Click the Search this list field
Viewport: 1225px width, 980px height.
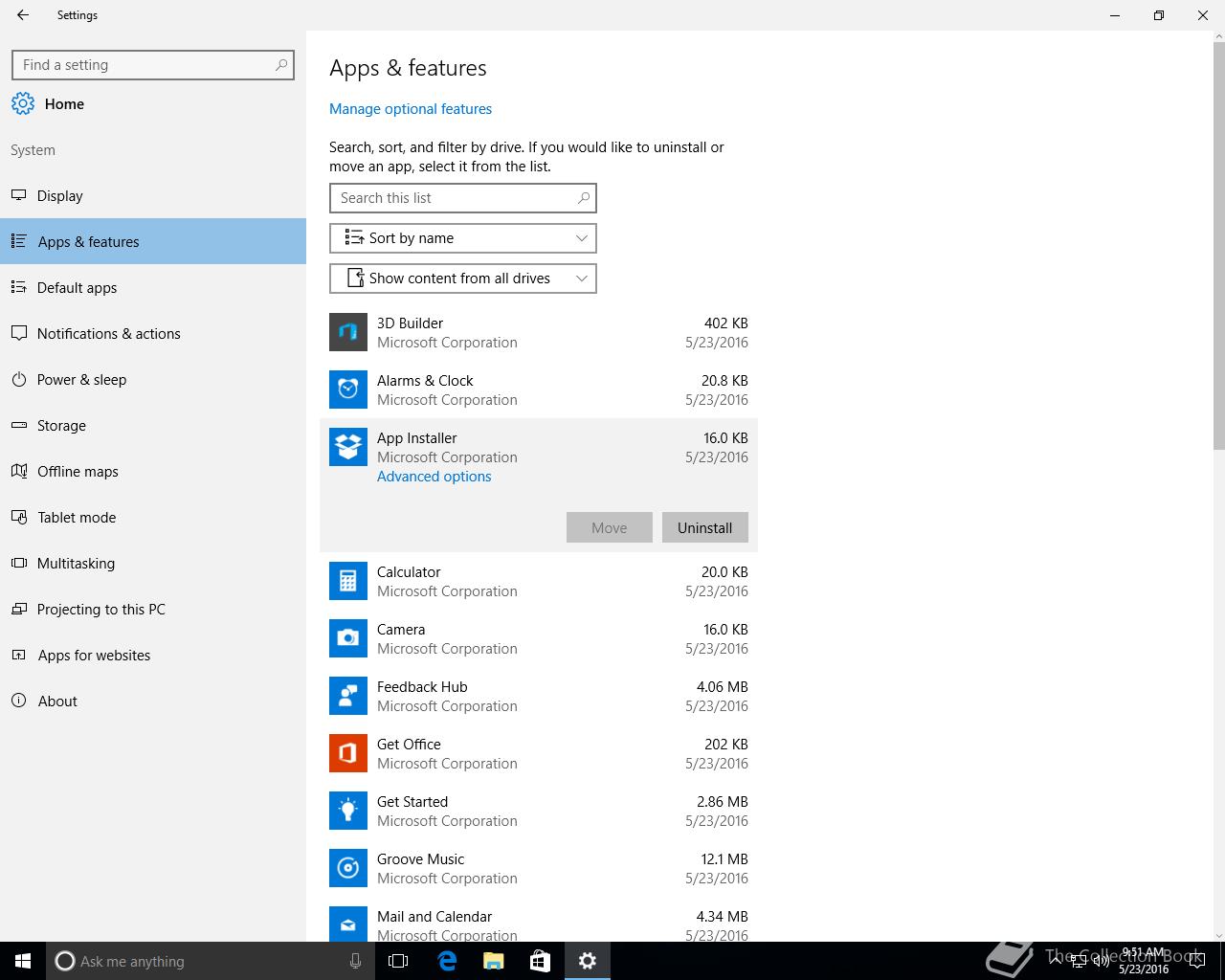(463, 198)
